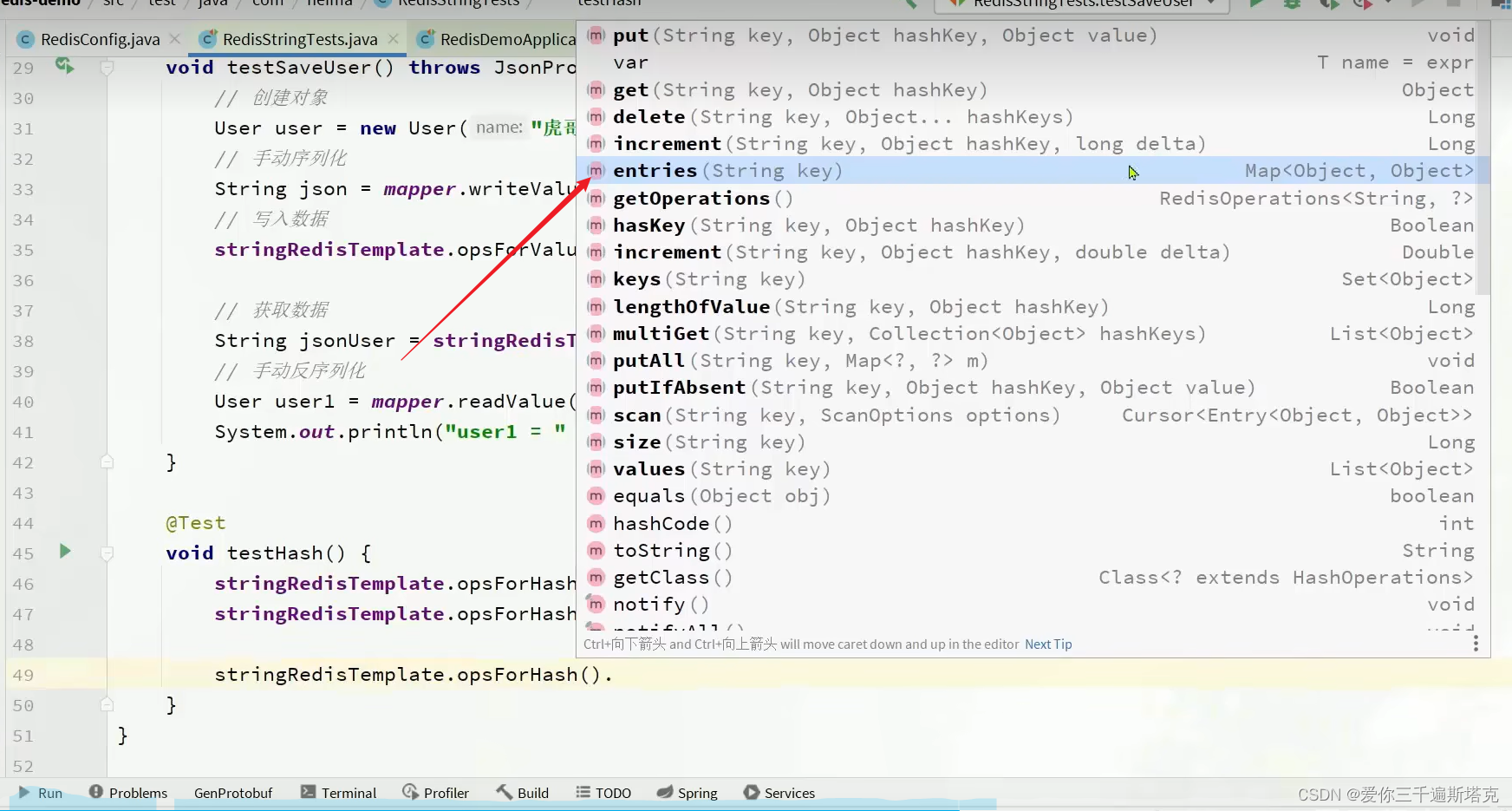
Task: Click the run gutter icon beside testHash
Action: (x=65, y=552)
